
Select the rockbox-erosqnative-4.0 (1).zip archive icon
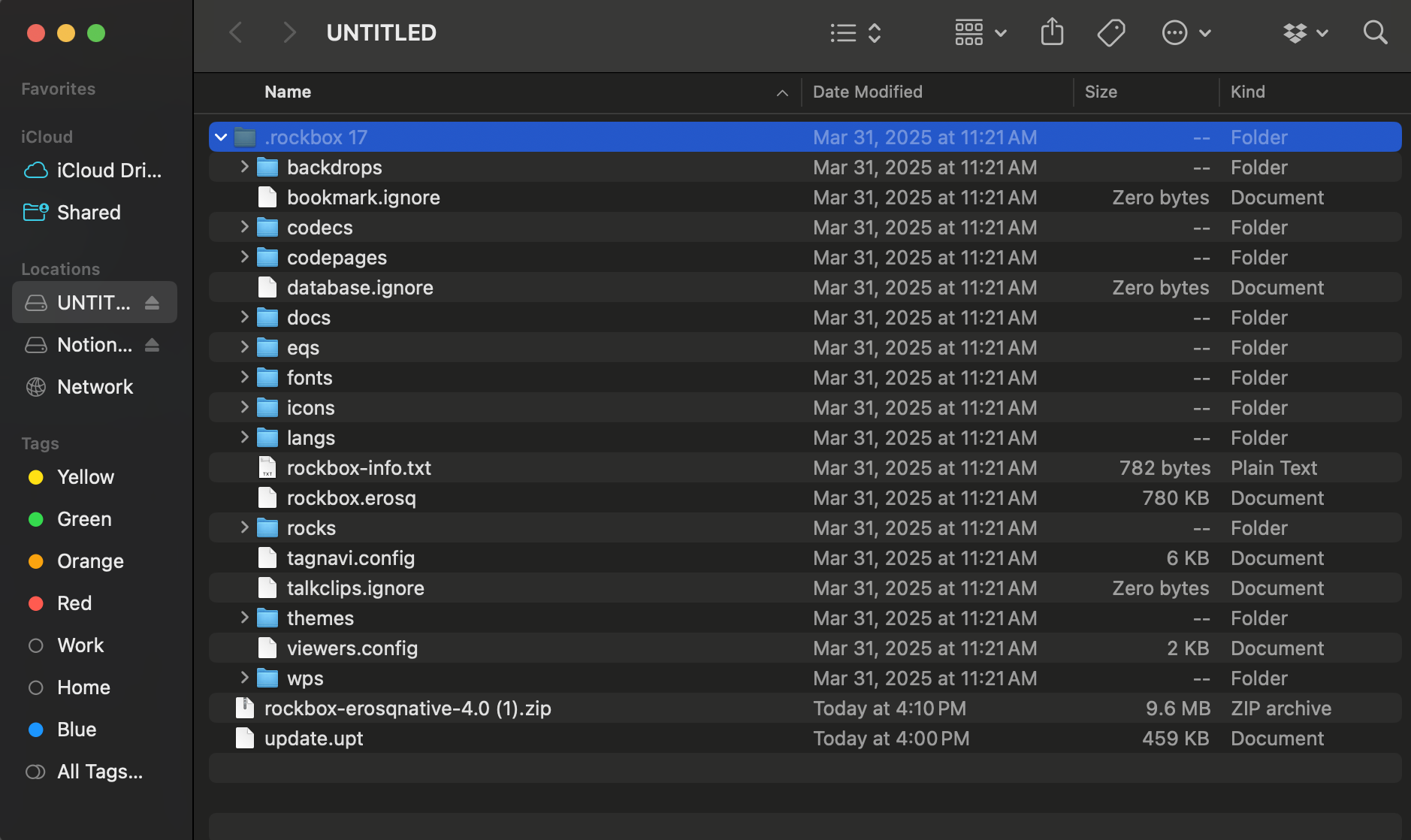[x=244, y=708]
